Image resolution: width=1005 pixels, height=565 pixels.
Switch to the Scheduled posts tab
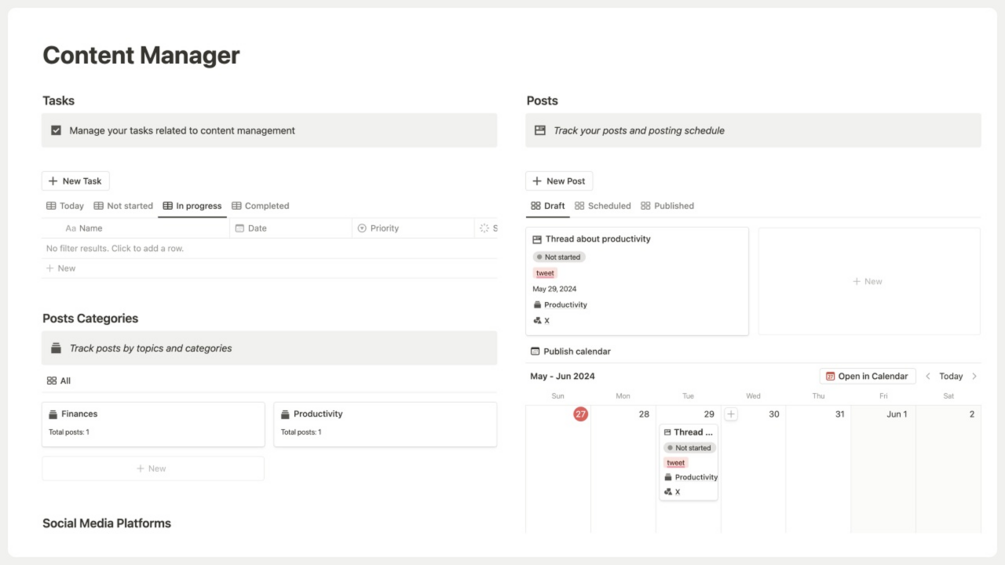point(602,206)
